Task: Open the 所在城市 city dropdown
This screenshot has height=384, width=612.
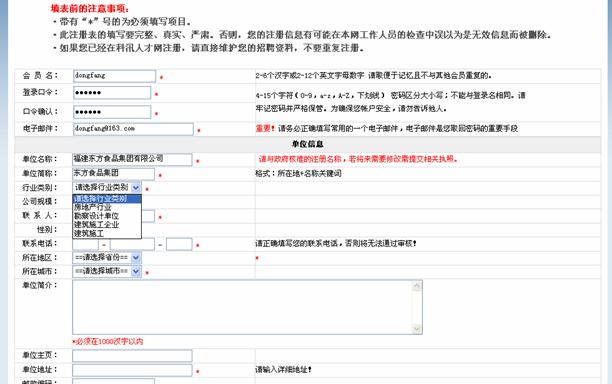Action: (x=107, y=271)
